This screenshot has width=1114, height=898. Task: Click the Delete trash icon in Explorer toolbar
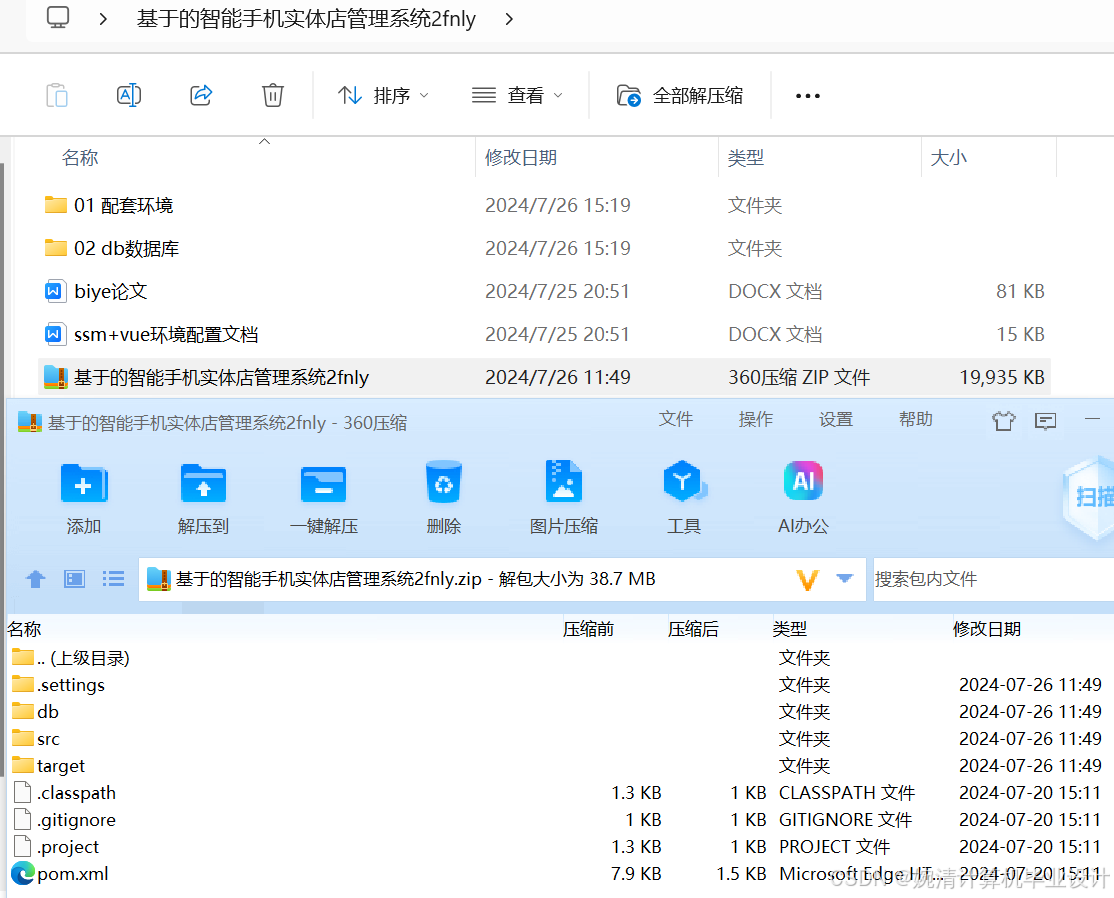(273, 95)
